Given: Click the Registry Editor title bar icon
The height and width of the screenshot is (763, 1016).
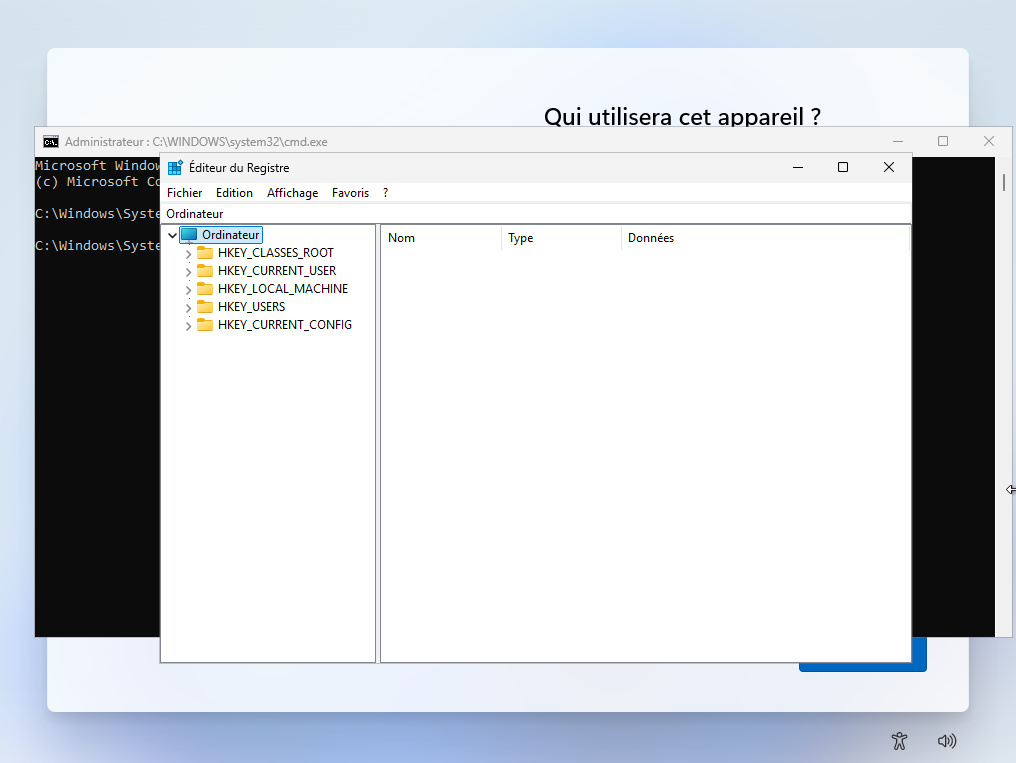Looking at the screenshot, I should (175, 168).
